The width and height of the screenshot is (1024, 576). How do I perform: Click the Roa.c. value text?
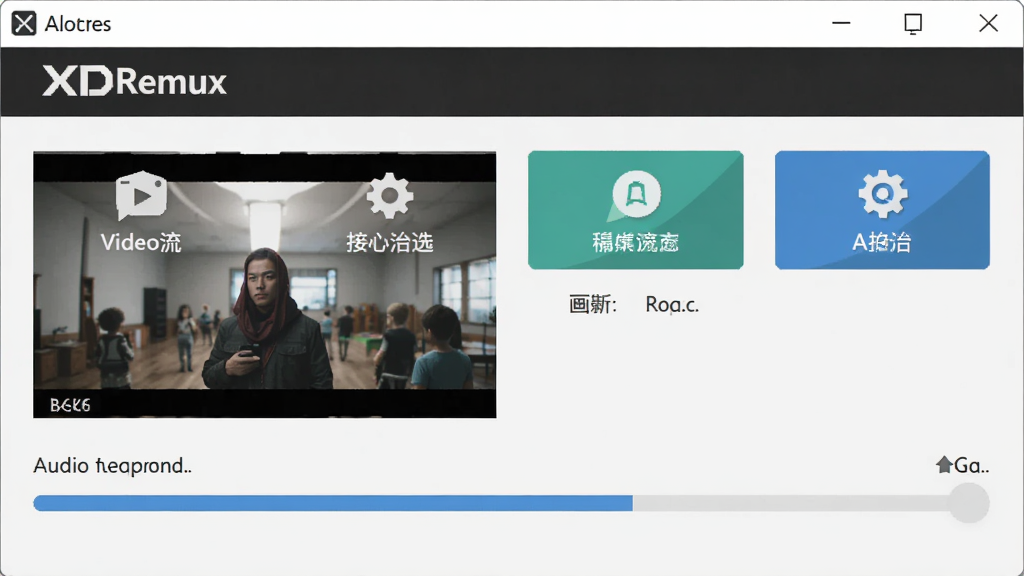tap(672, 304)
